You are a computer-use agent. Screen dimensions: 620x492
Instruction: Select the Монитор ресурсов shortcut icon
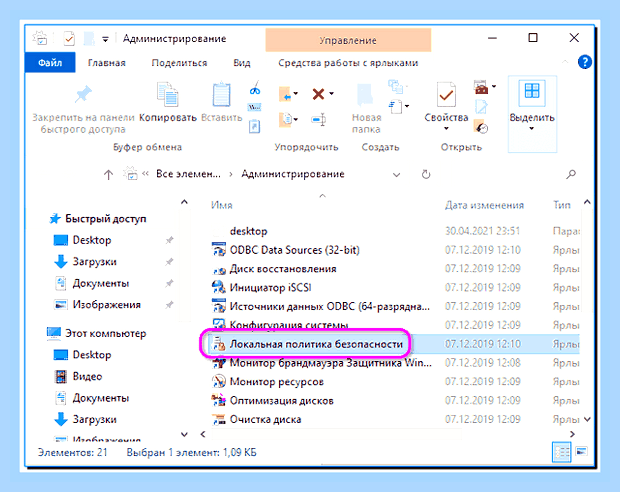click(x=219, y=382)
